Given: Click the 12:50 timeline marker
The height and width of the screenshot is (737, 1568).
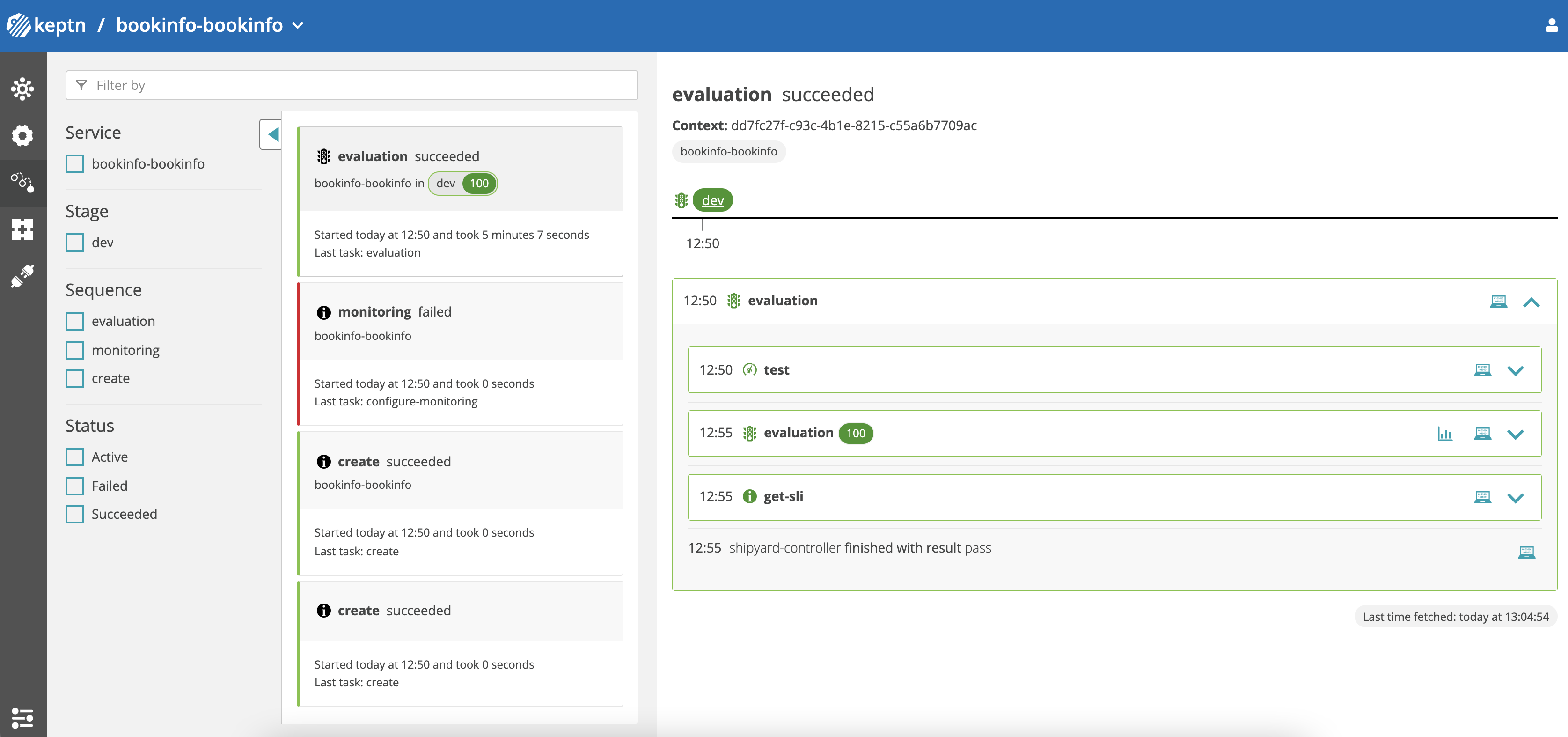Looking at the screenshot, I should [x=703, y=243].
